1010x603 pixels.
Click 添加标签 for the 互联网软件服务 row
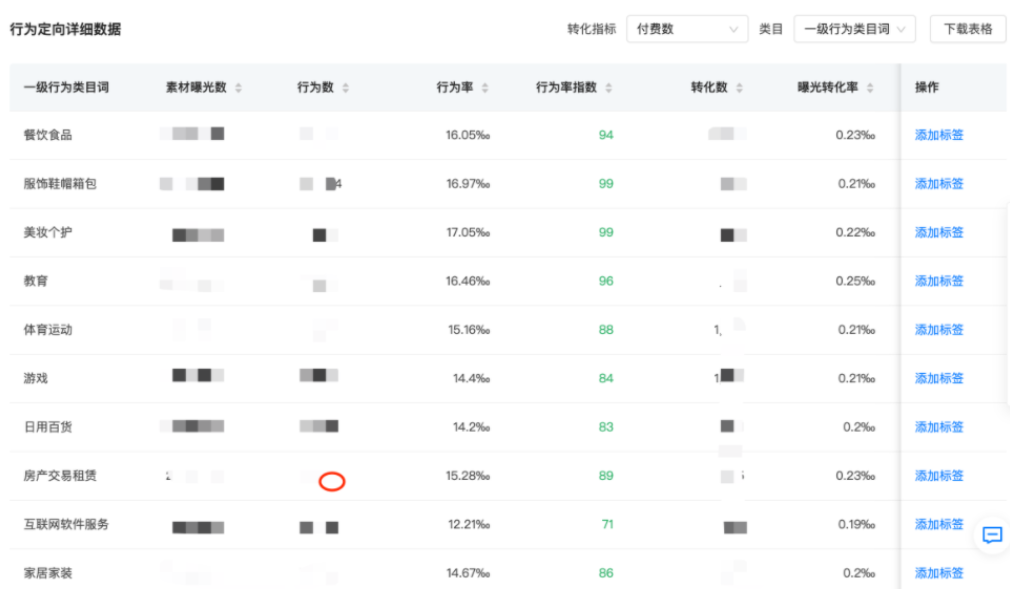point(937,524)
